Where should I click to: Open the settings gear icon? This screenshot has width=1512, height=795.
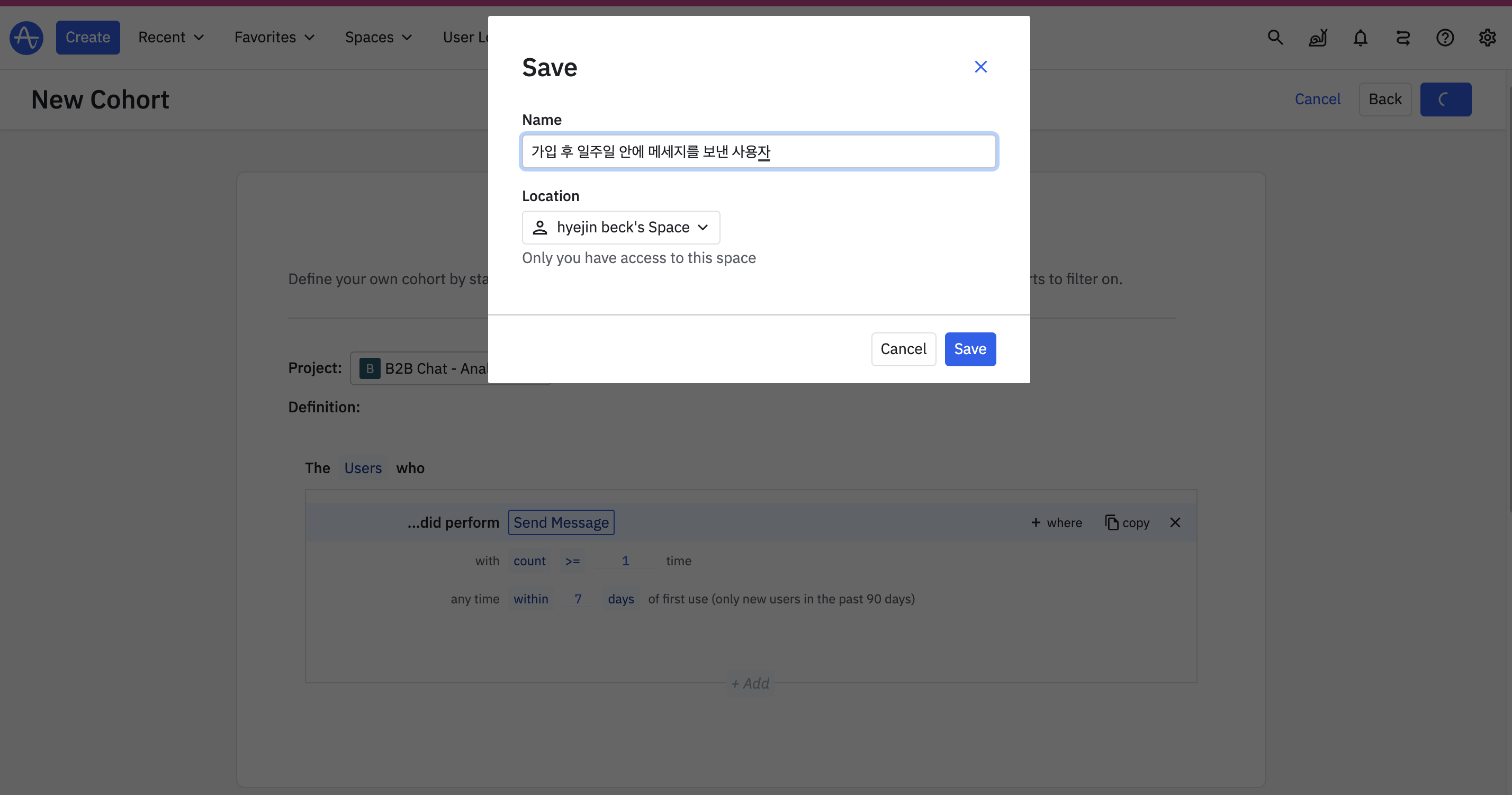(x=1487, y=38)
